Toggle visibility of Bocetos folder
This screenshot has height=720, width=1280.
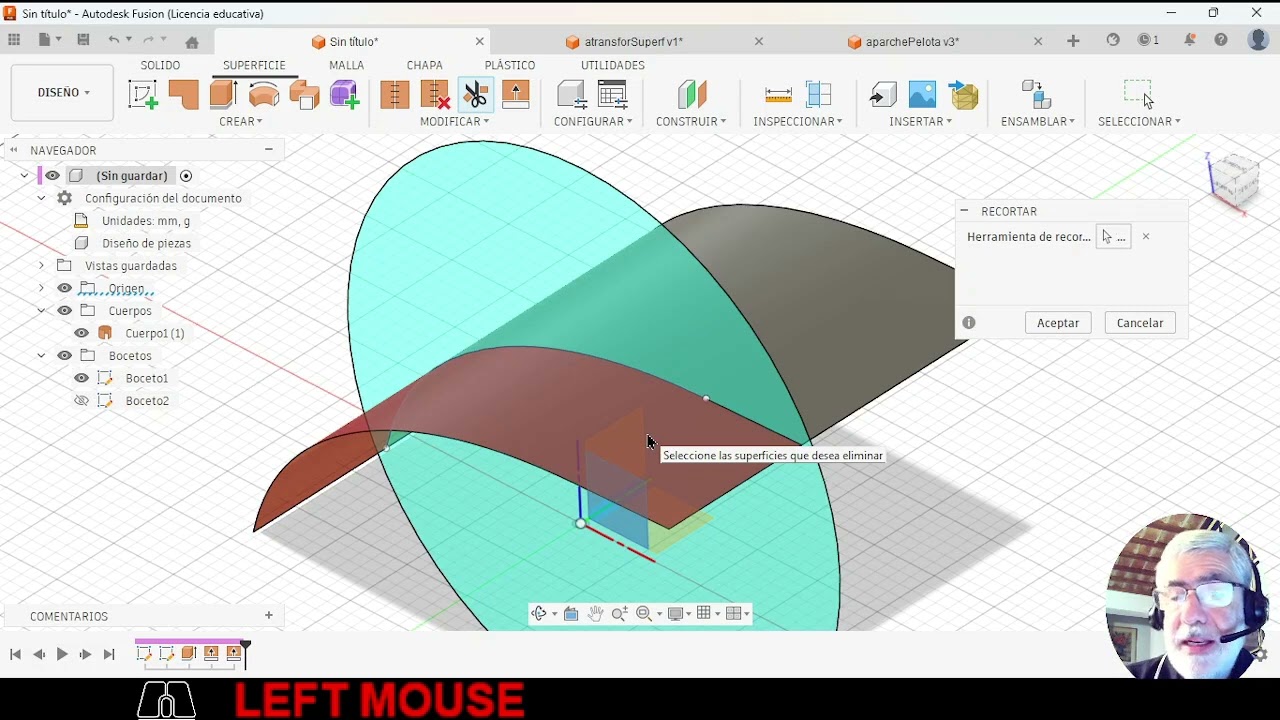65,356
